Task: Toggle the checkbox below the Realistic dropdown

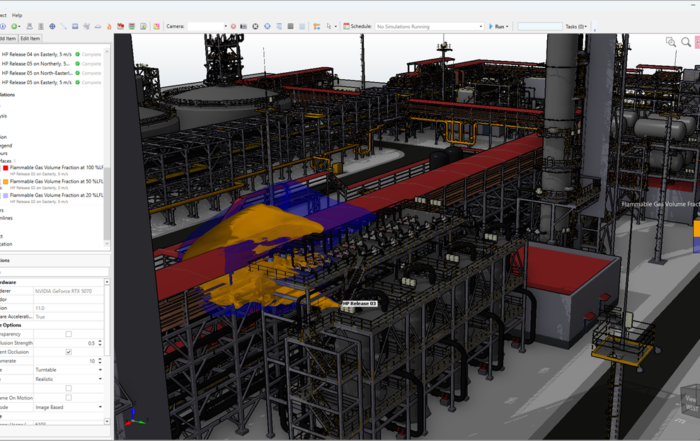Action: click(x=68, y=388)
